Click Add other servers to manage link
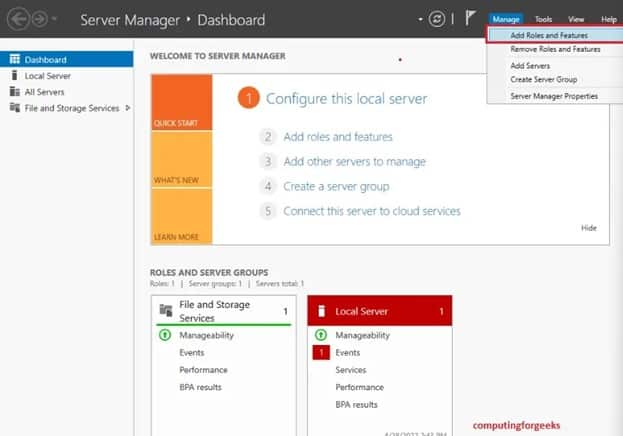 [354, 161]
